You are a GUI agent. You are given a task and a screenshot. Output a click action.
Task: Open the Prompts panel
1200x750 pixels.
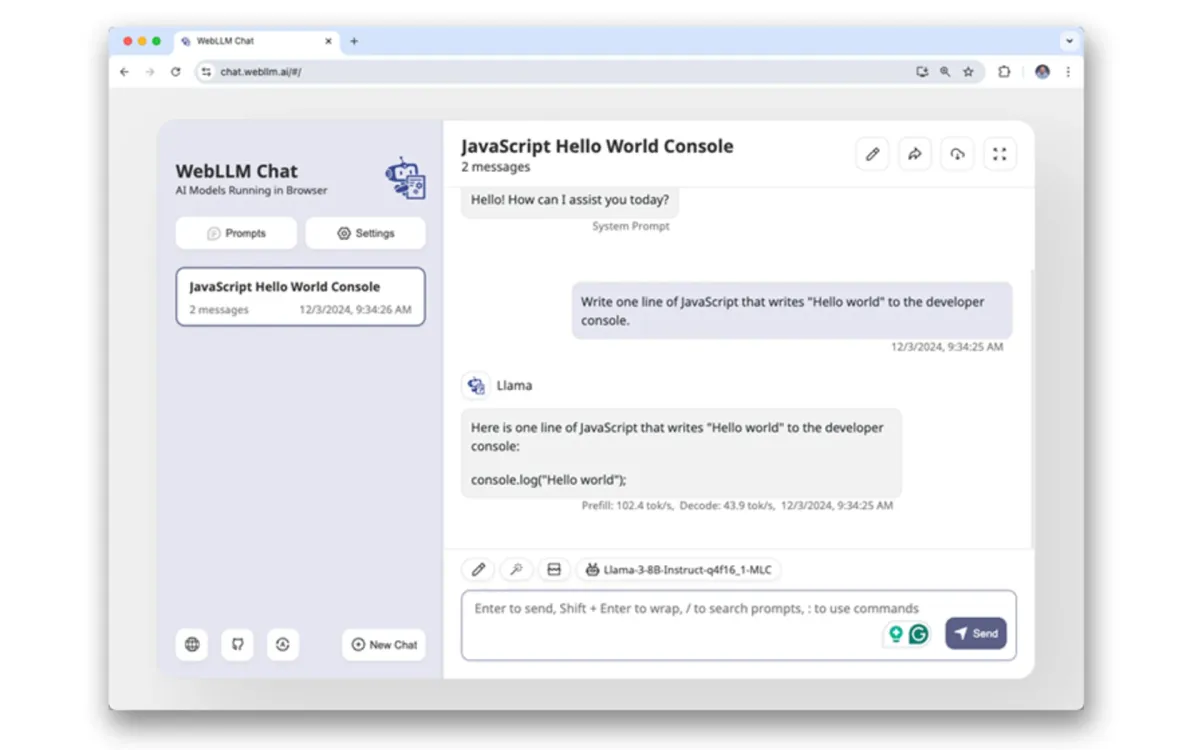coord(236,233)
